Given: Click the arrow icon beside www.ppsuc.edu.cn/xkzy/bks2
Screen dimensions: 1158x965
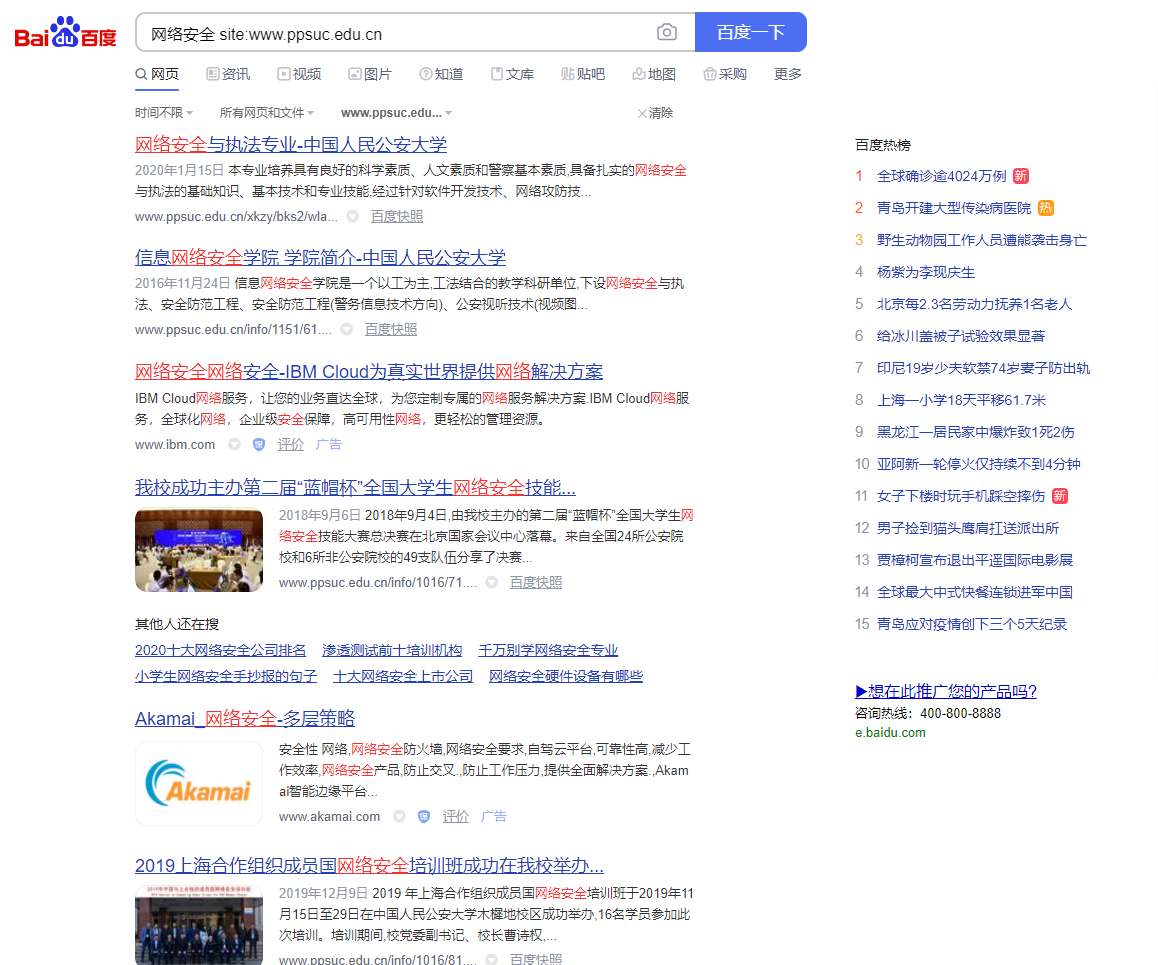Looking at the screenshot, I should [x=353, y=216].
